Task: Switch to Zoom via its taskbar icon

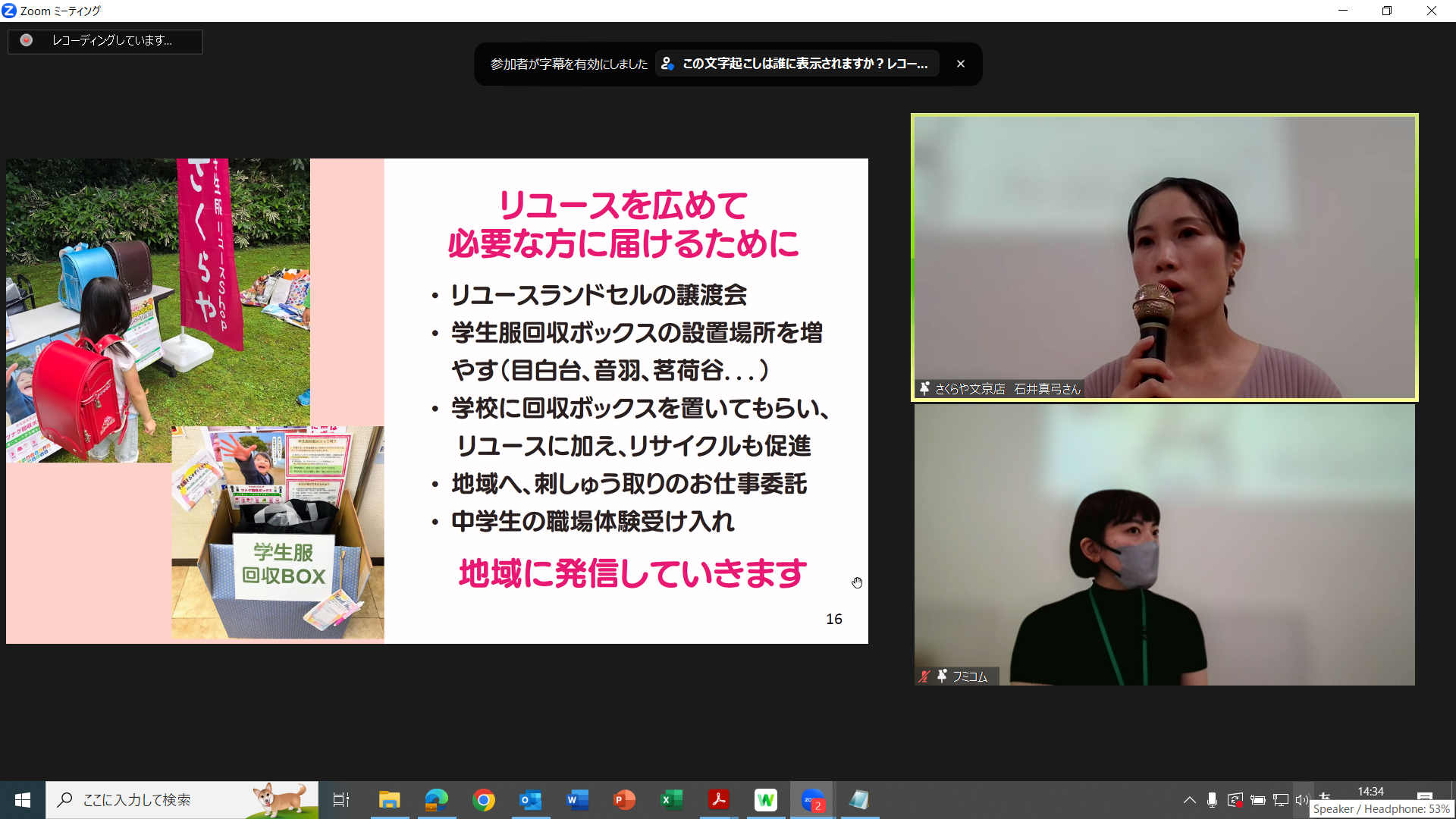Action: [x=813, y=800]
